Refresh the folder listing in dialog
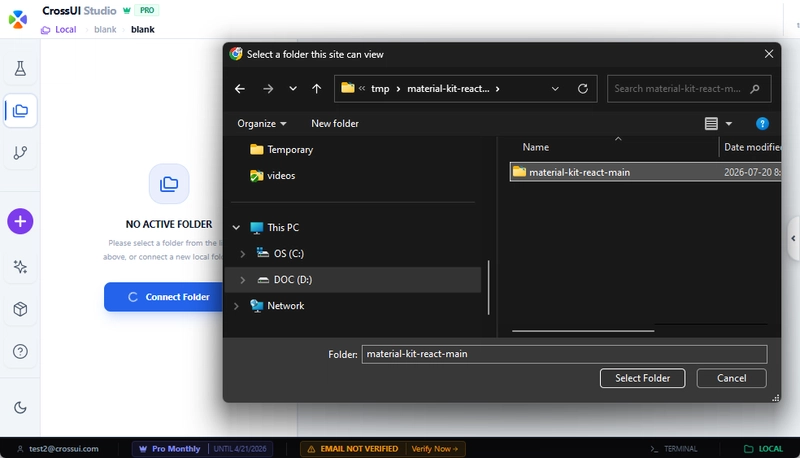 pos(583,89)
